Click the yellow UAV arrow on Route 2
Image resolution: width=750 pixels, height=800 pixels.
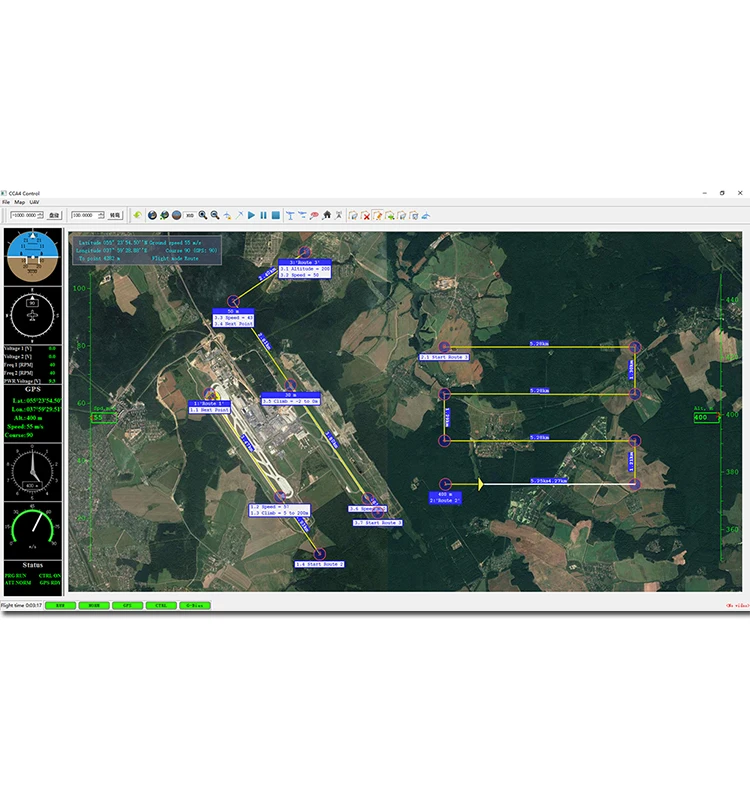click(480, 484)
